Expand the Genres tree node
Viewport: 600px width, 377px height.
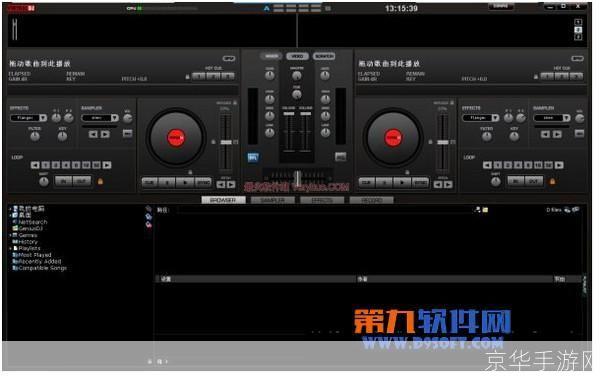10,235
